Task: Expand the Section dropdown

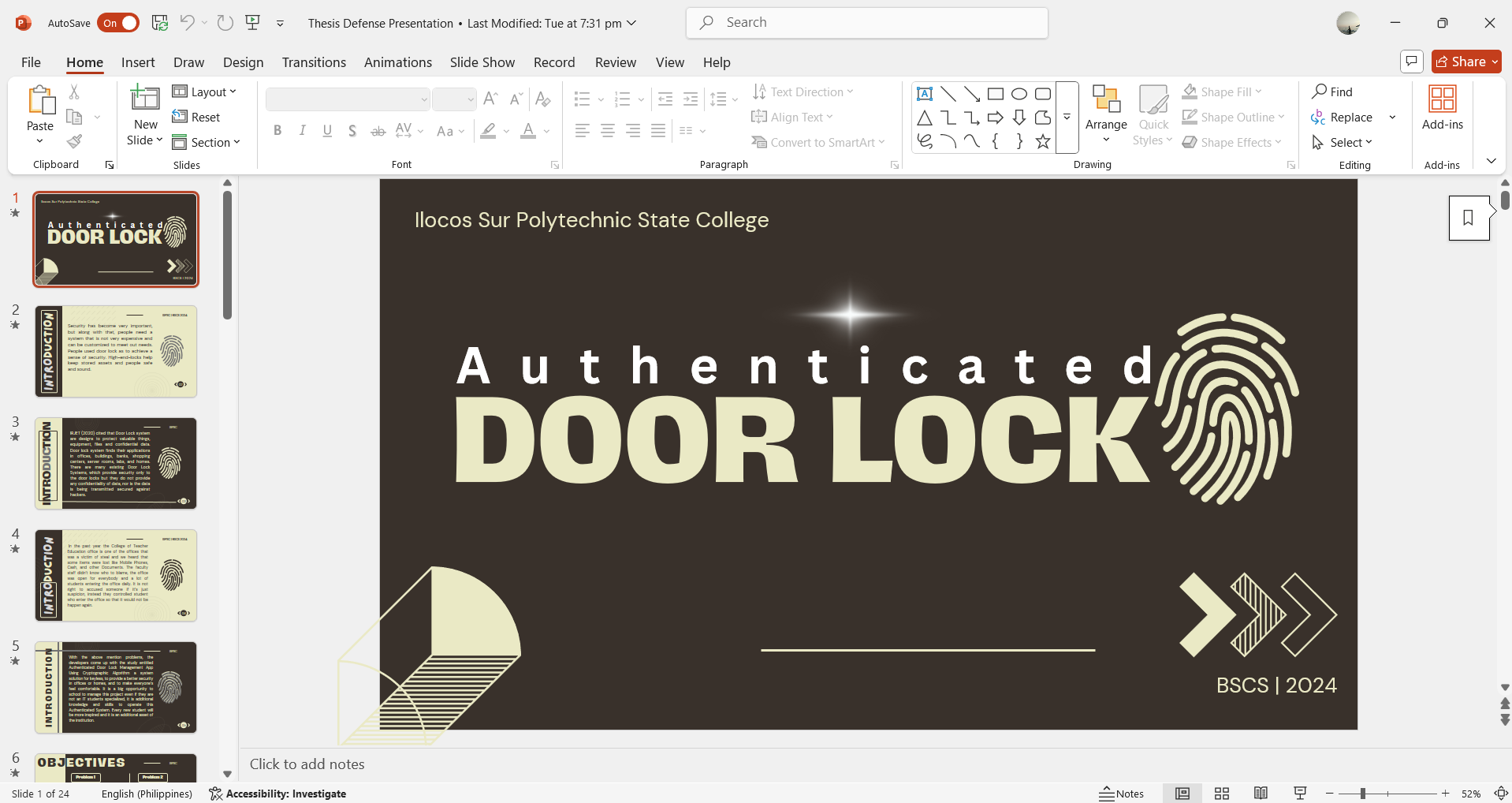Action: pos(206,143)
